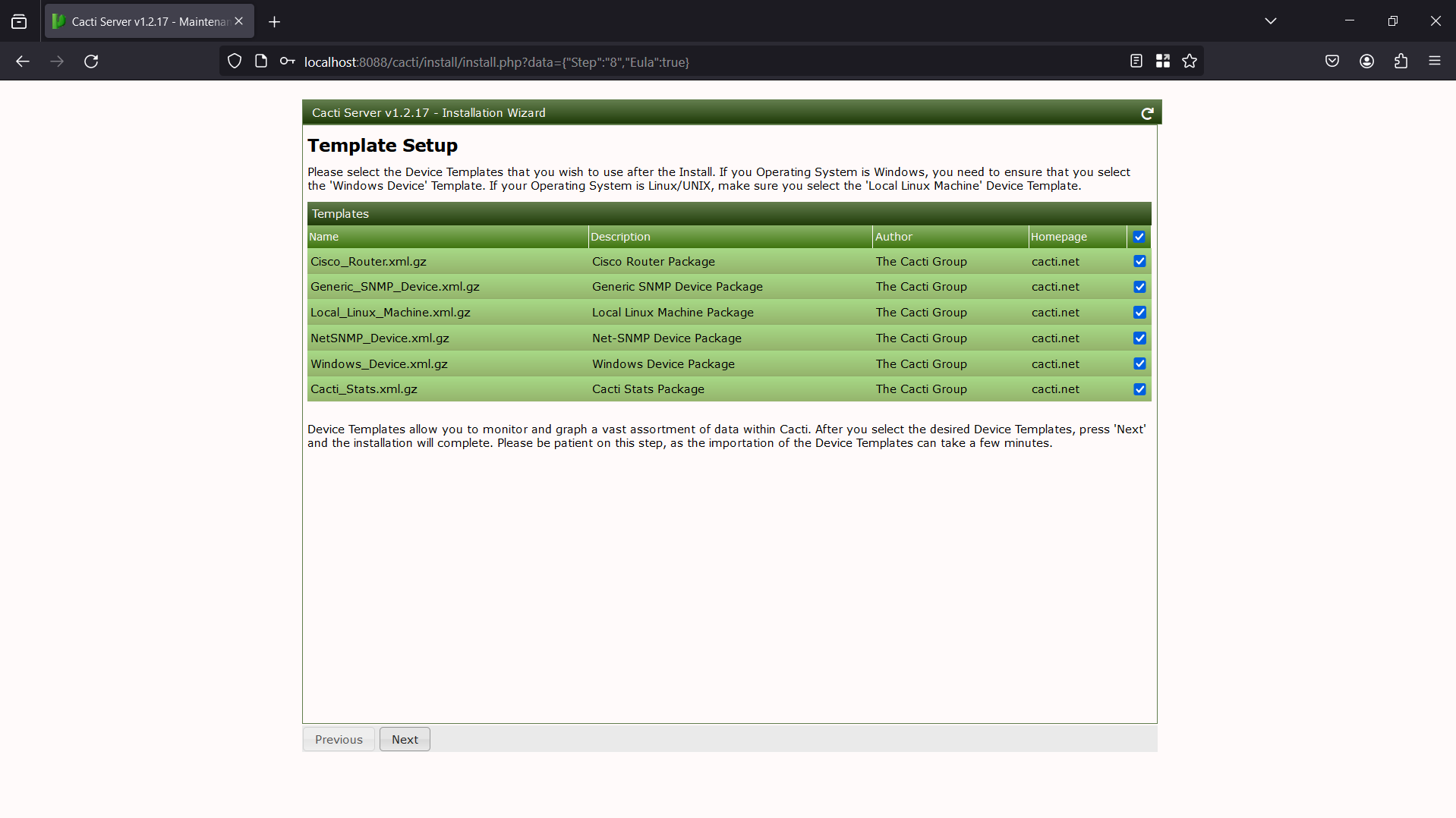Sort templates by Description column header
The width and height of the screenshot is (1456, 818).
(730, 237)
